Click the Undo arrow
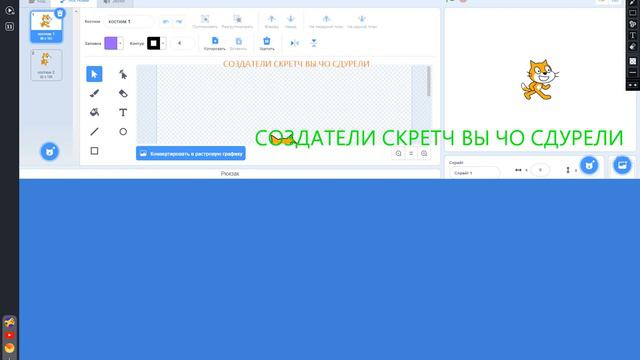The width and height of the screenshot is (640, 360). click(x=165, y=22)
